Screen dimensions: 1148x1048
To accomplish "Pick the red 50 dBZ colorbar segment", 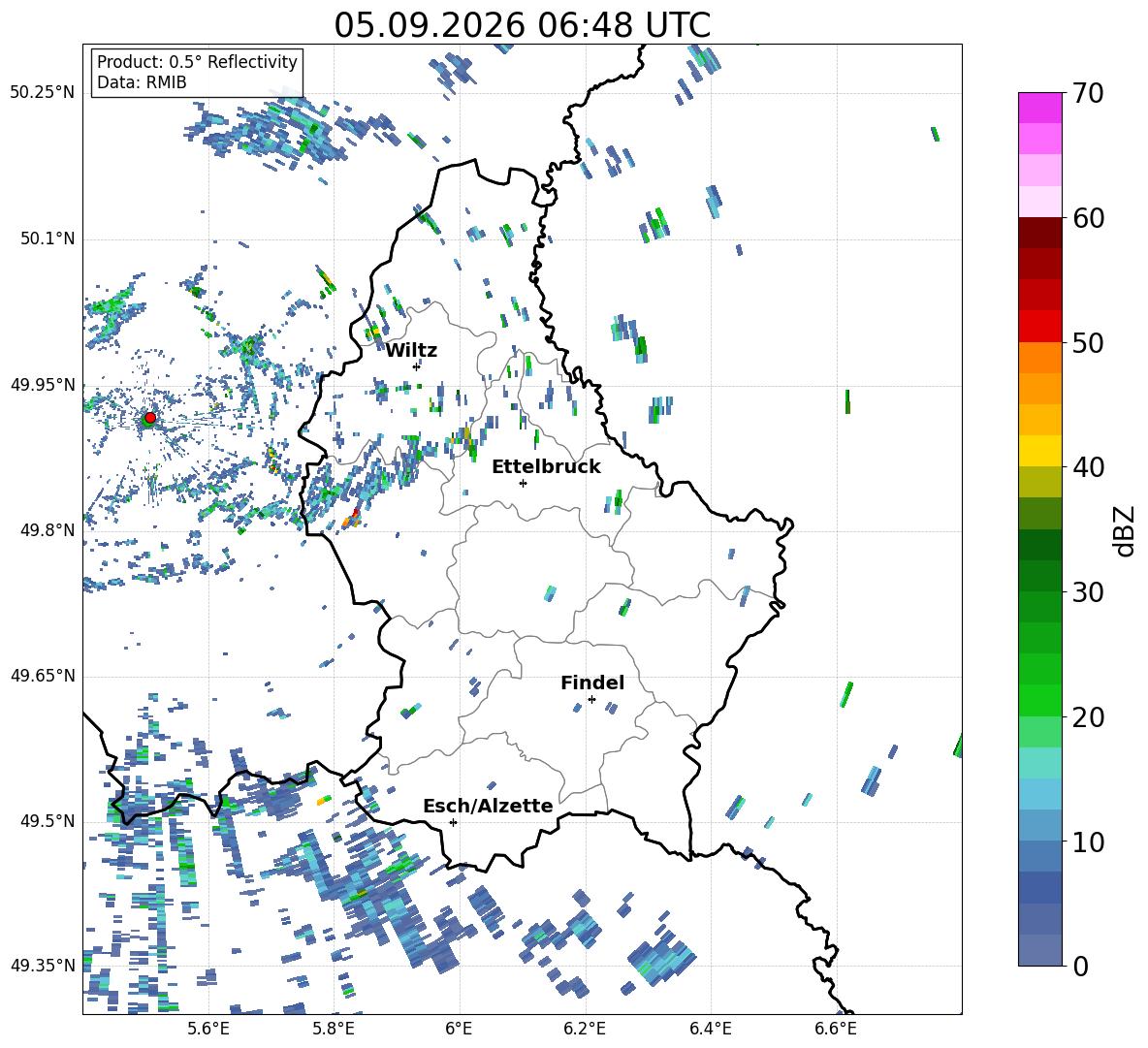I will 1039,327.
